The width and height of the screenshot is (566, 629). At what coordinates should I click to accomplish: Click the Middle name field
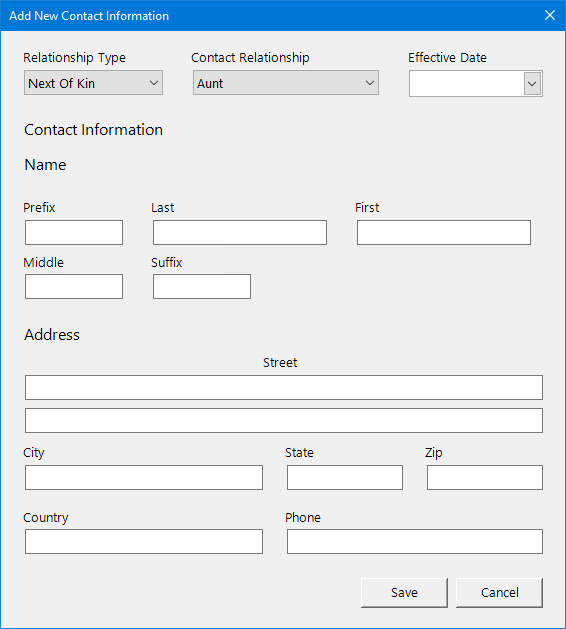click(74, 286)
